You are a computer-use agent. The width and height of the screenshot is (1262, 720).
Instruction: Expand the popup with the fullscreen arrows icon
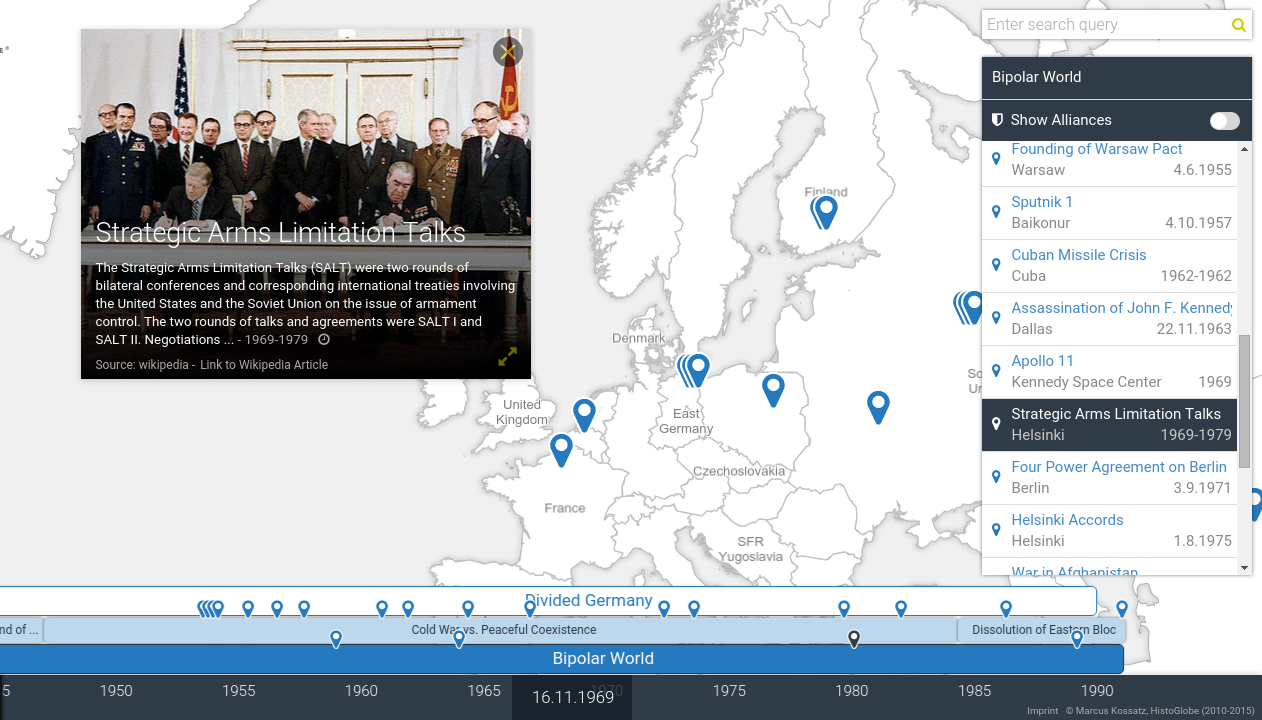(x=508, y=357)
